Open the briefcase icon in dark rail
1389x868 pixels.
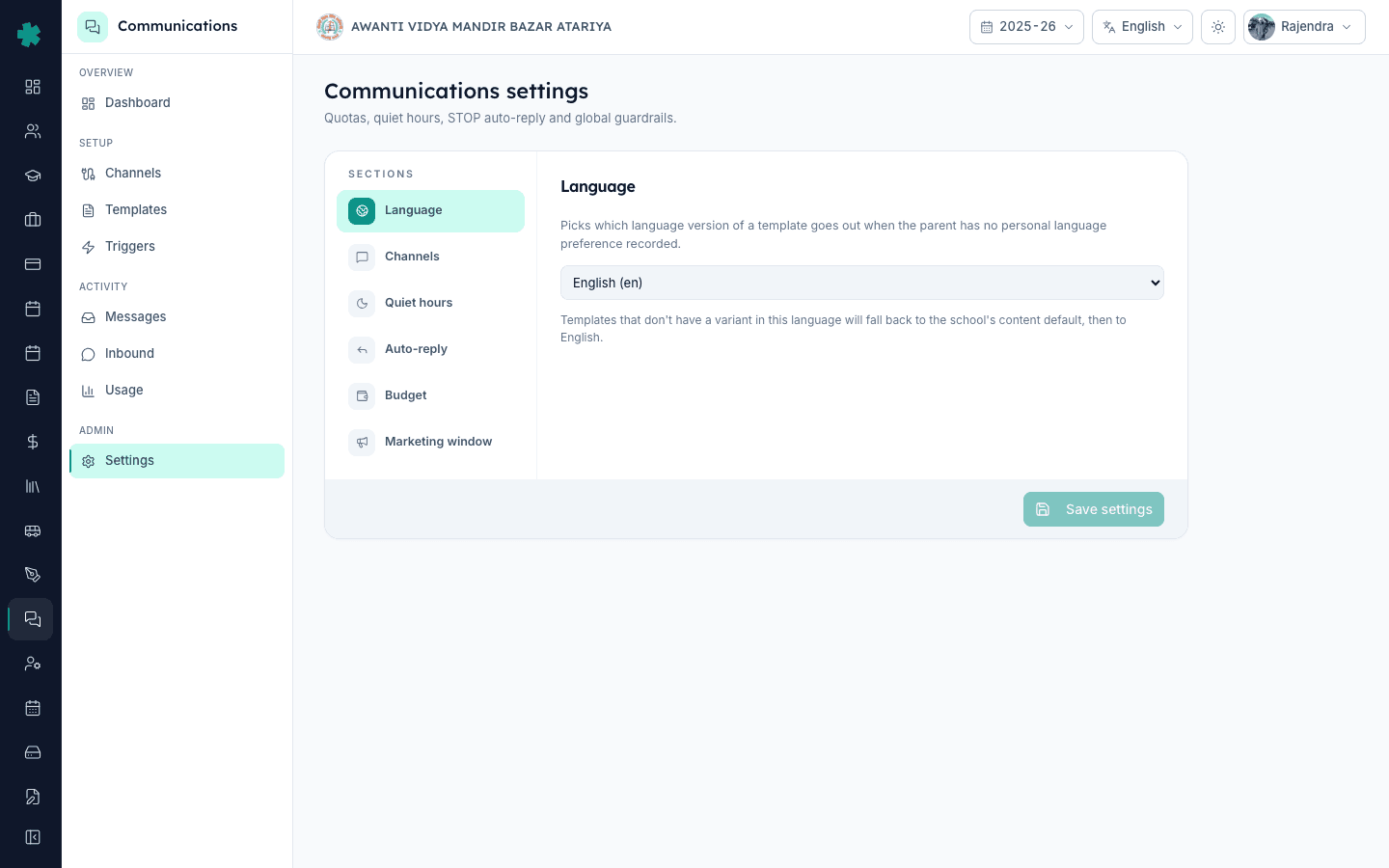tap(33, 220)
